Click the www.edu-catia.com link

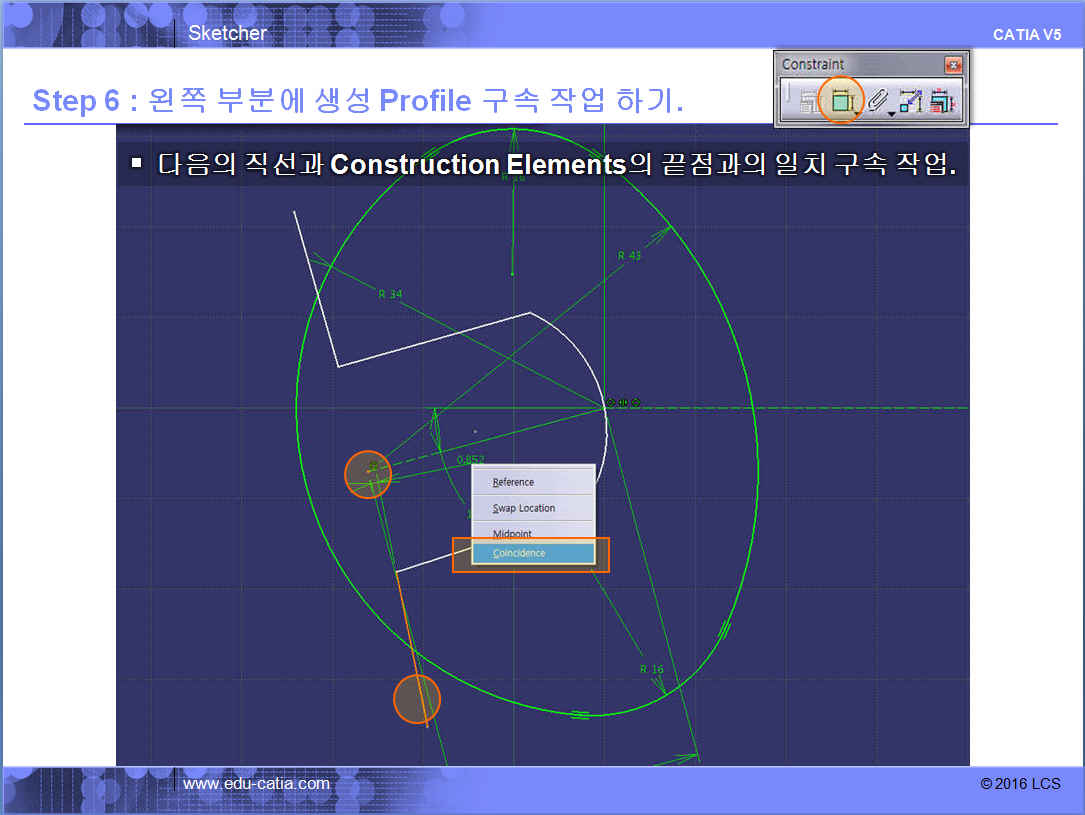pyautogui.click(x=256, y=784)
